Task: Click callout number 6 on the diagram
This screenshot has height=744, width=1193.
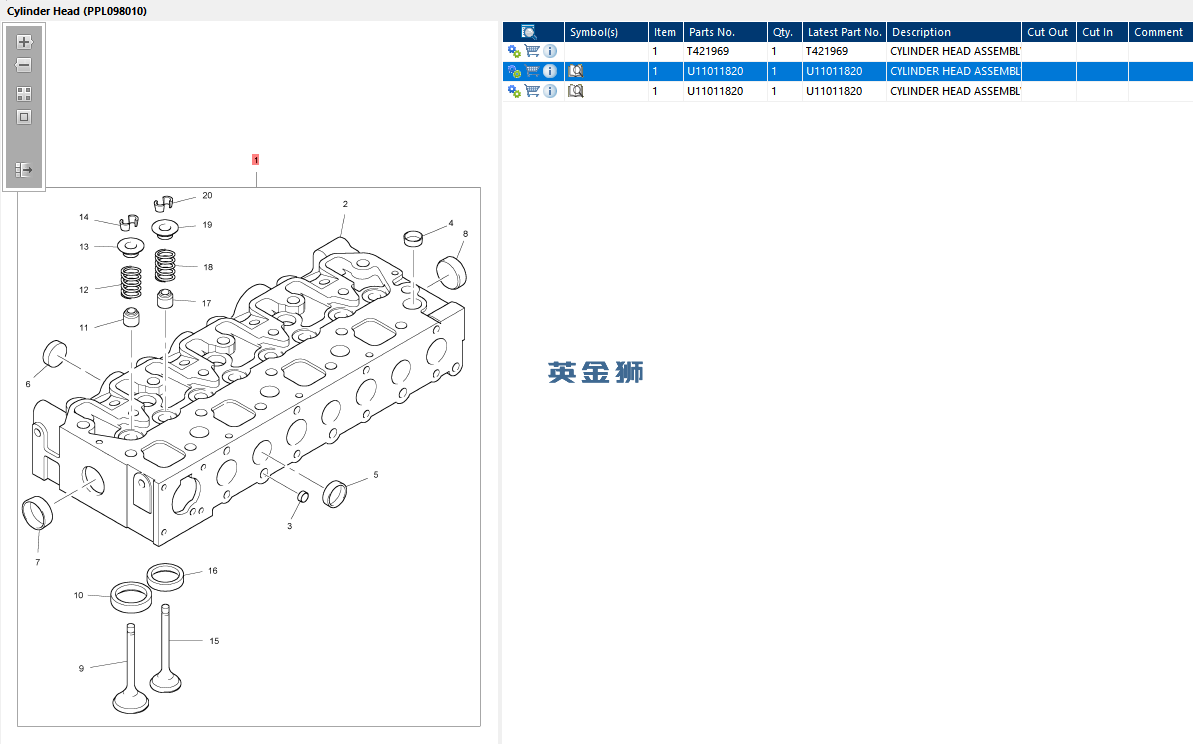Action: 28,384
